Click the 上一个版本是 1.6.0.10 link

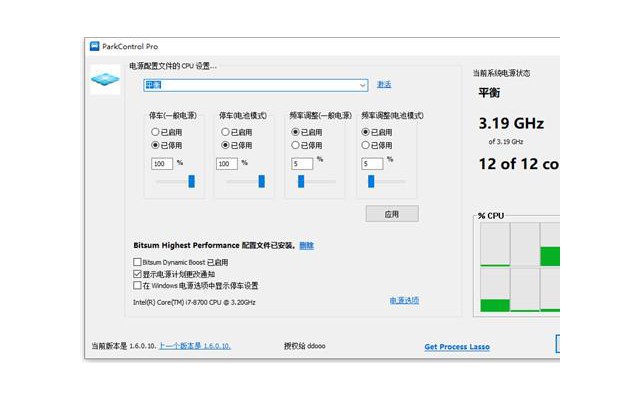[195, 346]
